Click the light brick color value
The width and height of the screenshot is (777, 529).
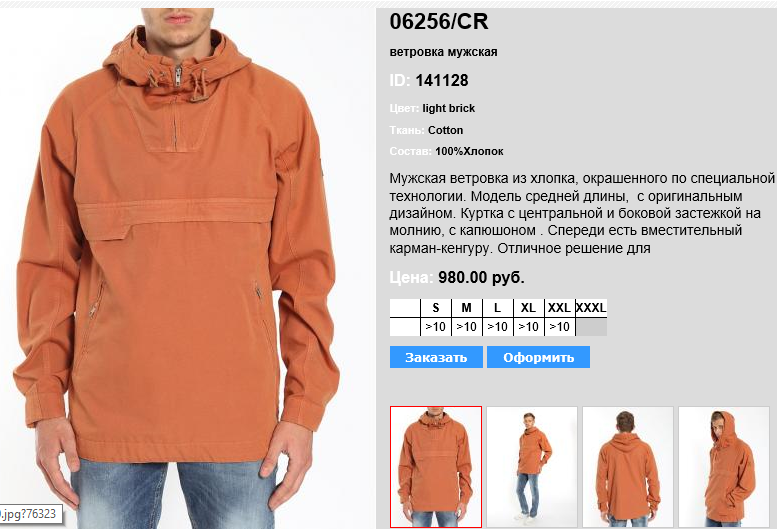[x=448, y=108]
